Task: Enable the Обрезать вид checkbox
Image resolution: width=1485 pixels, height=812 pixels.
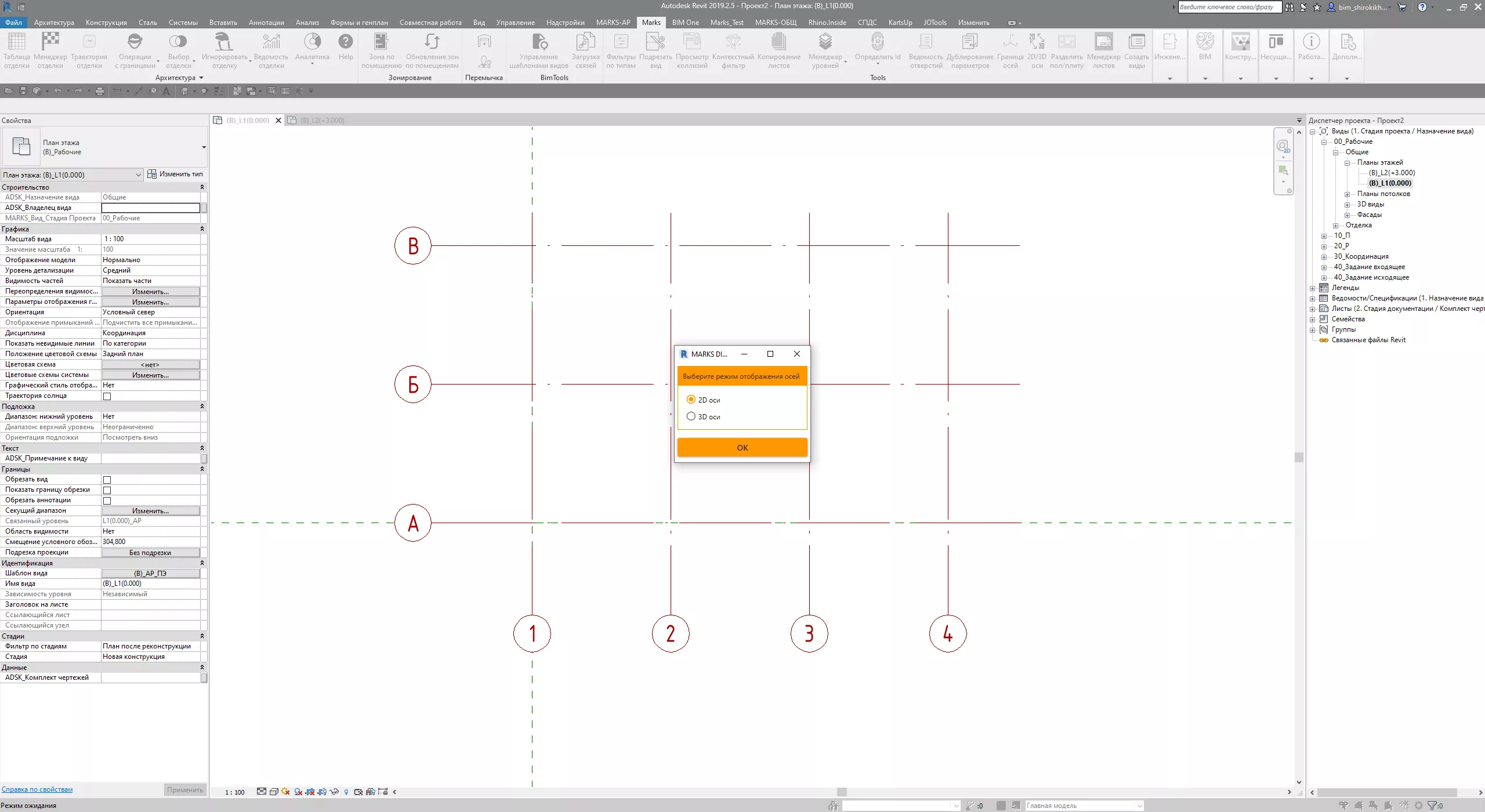Action: (x=107, y=480)
